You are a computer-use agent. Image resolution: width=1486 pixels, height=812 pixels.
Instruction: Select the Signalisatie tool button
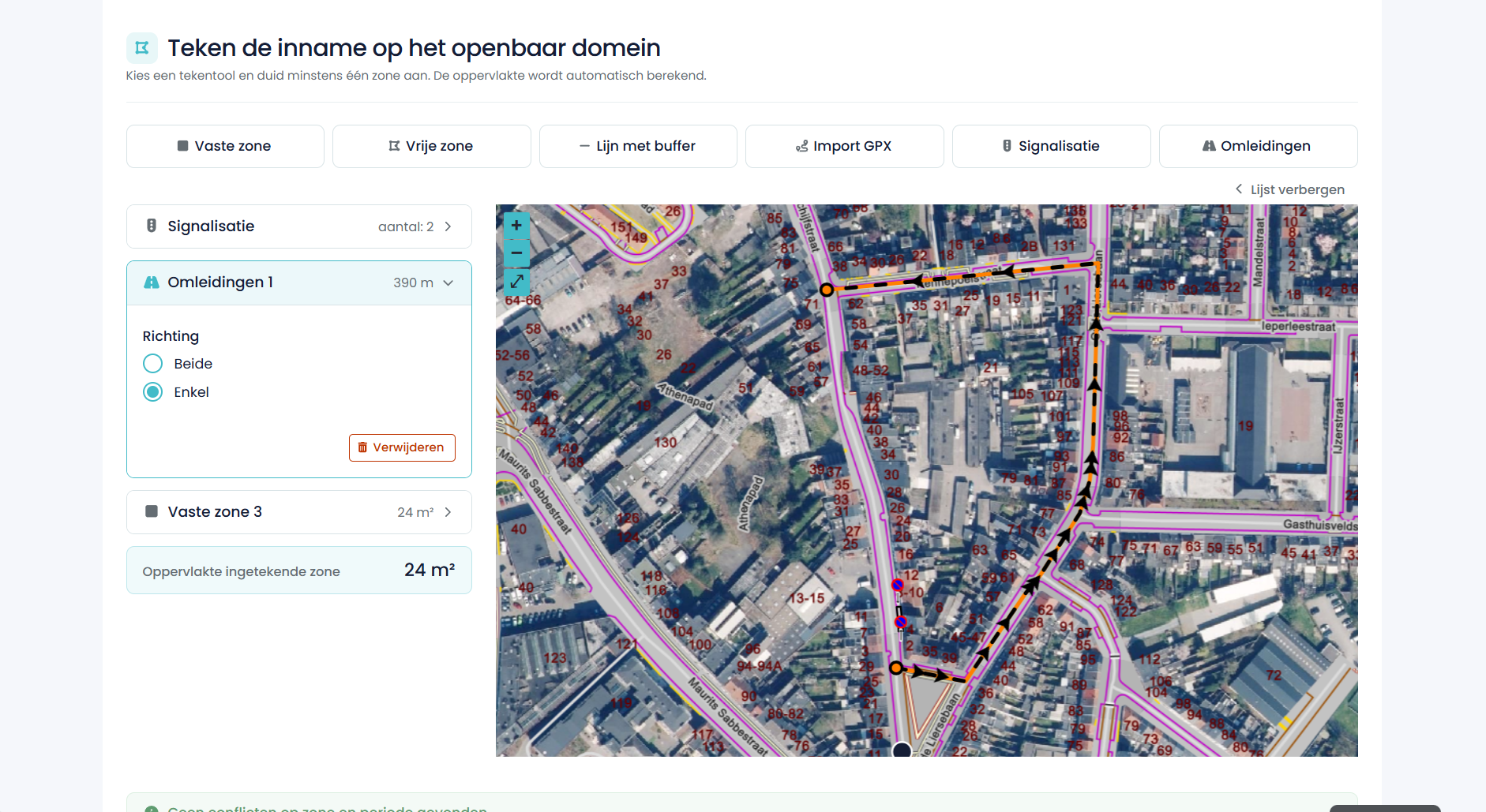[1051, 146]
